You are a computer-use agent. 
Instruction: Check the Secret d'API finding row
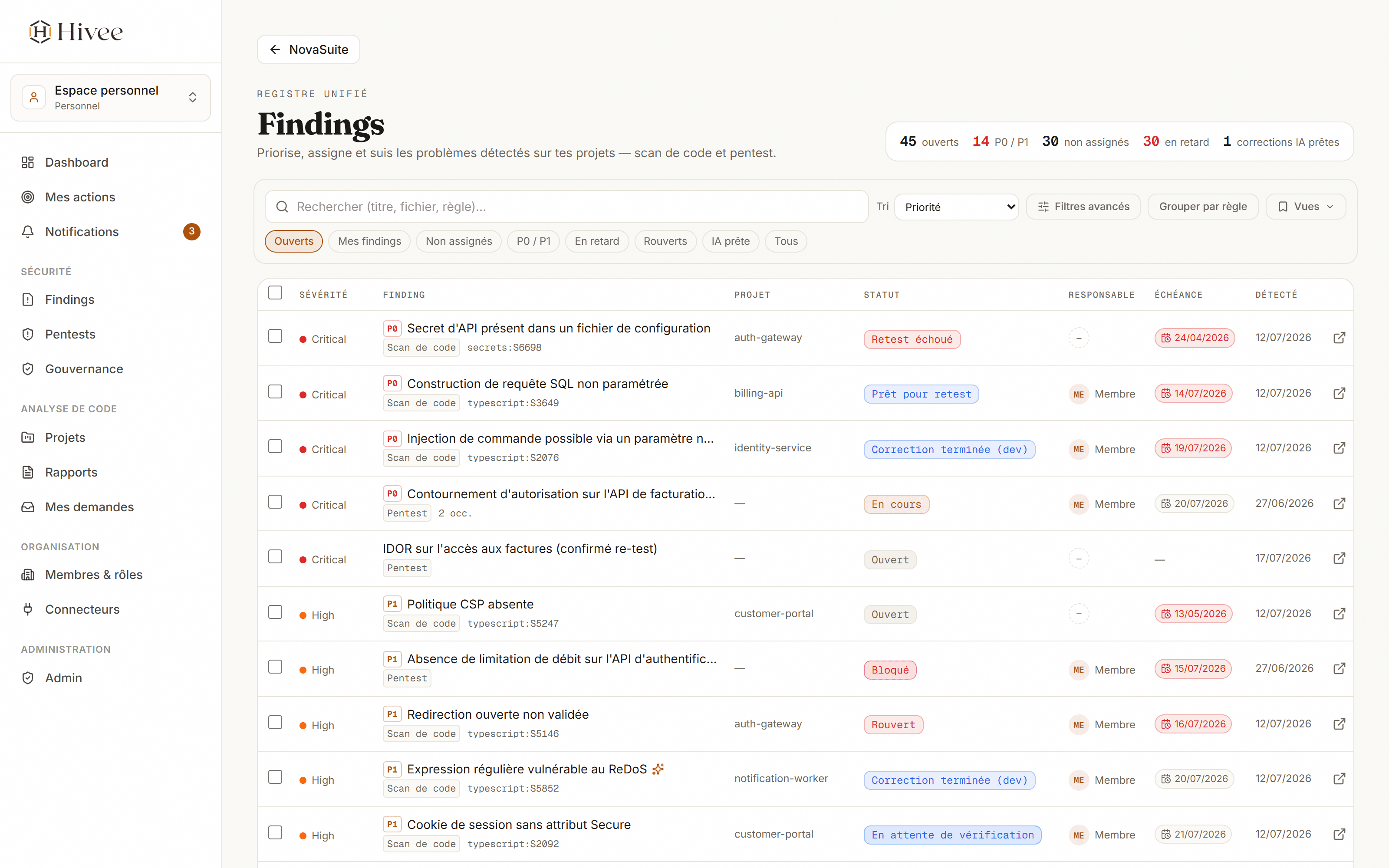coord(276,336)
